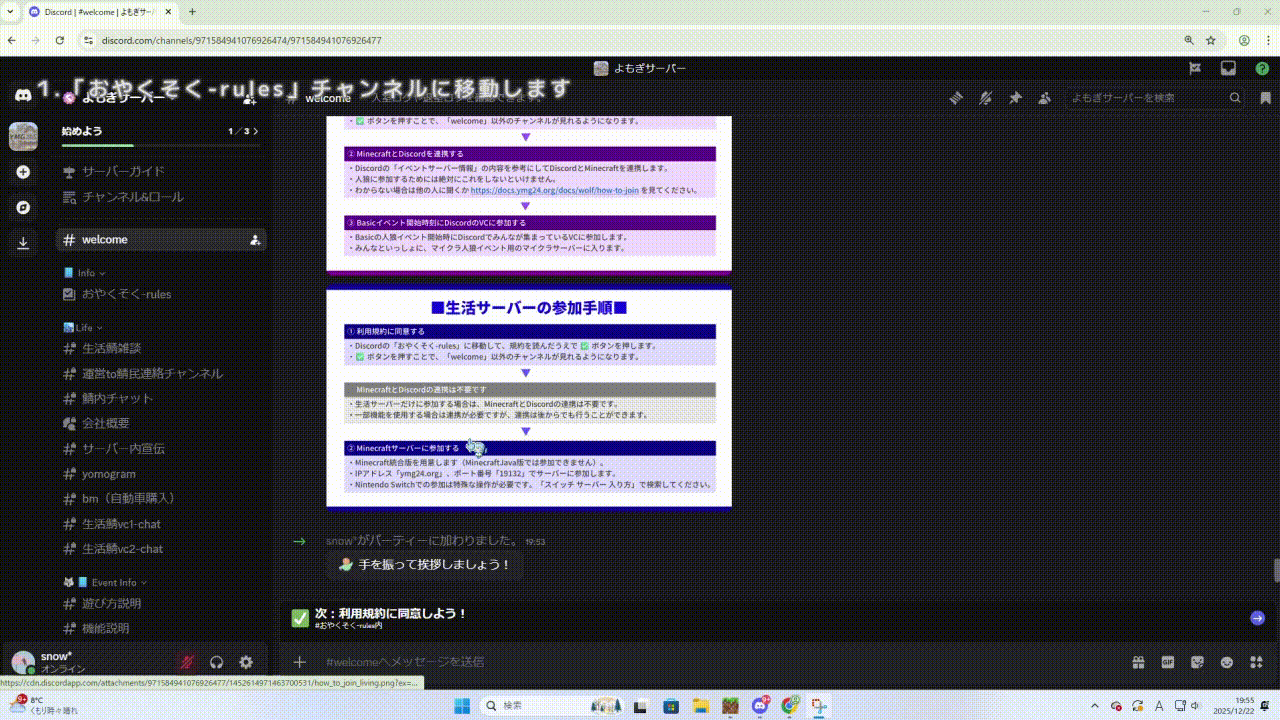This screenshot has width=1280, height=720.
Task: Collapse the Event Info category
Action: point(105,582)
